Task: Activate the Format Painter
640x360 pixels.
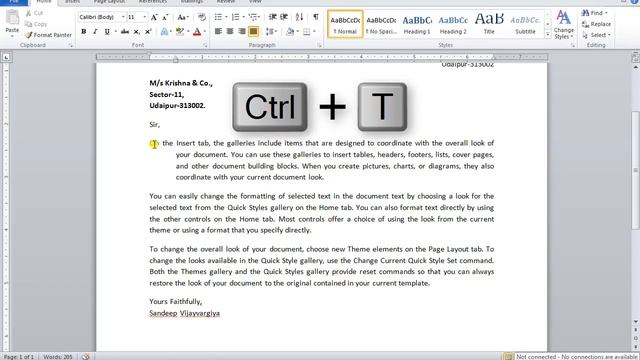Action: coord(48,35)
